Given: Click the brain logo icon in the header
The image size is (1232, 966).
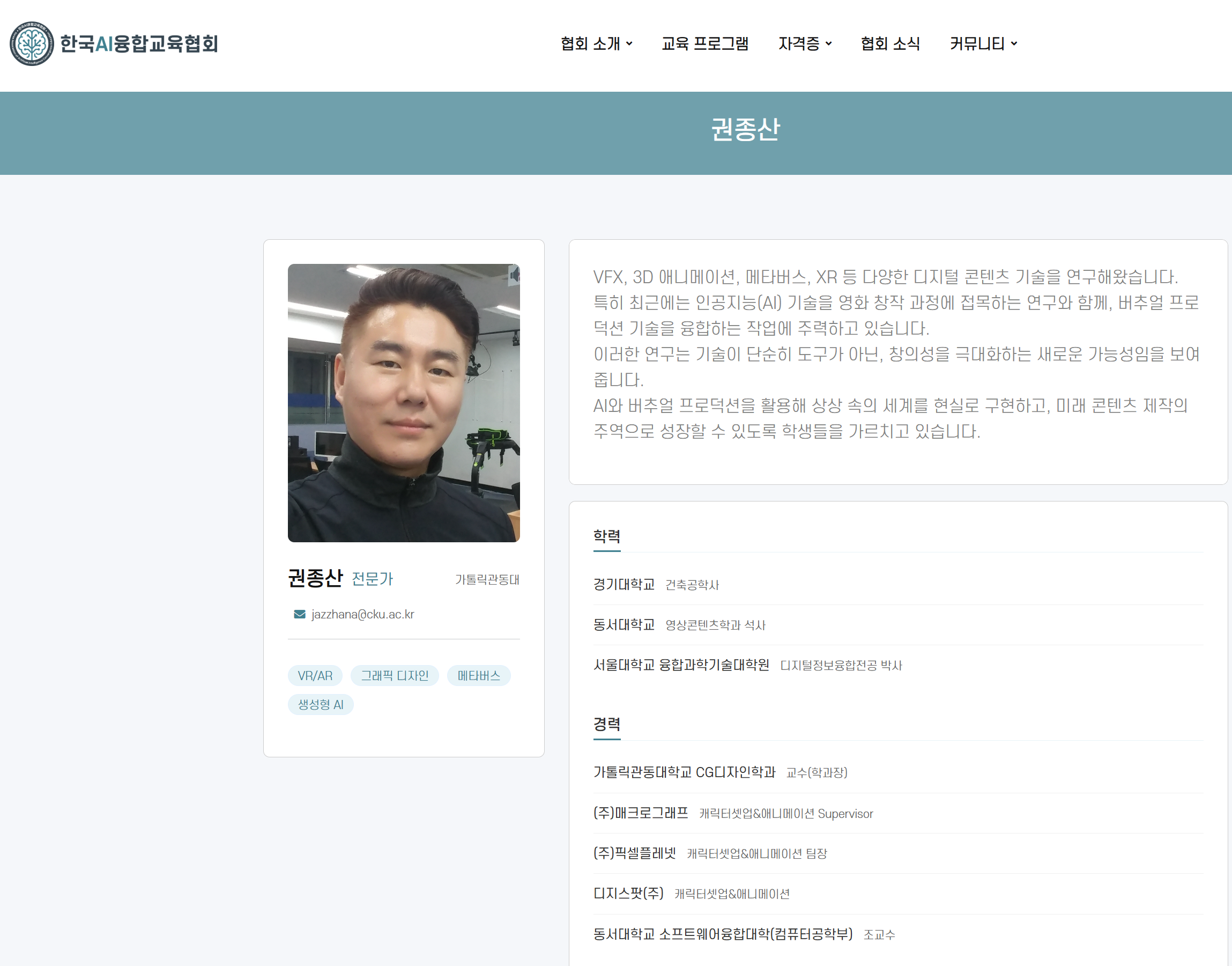Looking at the screenshot, I should pyautogui.click(x=32, y=42).
